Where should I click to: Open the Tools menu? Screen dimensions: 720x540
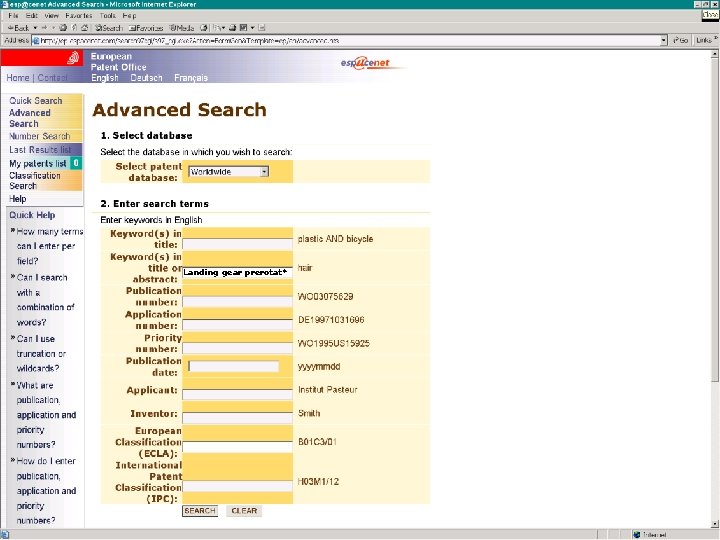(107, 16)
